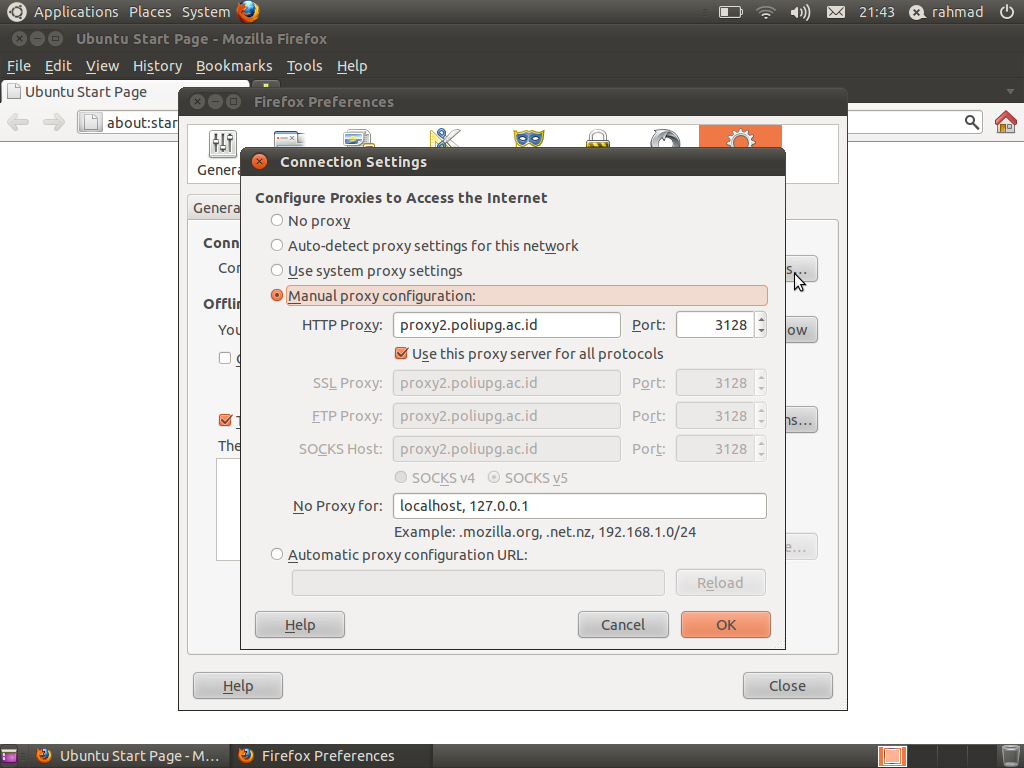Open the Content pane icon
The width and height of the screenshot is (1024, 768).
(359, 138)
